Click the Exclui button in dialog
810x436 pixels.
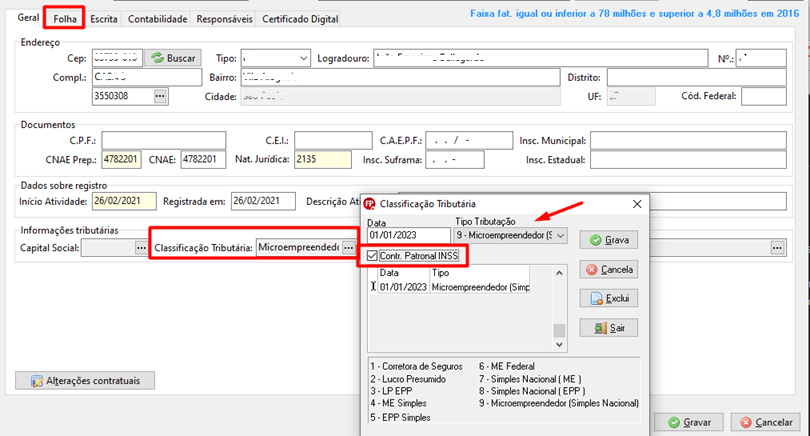point(609,298)
